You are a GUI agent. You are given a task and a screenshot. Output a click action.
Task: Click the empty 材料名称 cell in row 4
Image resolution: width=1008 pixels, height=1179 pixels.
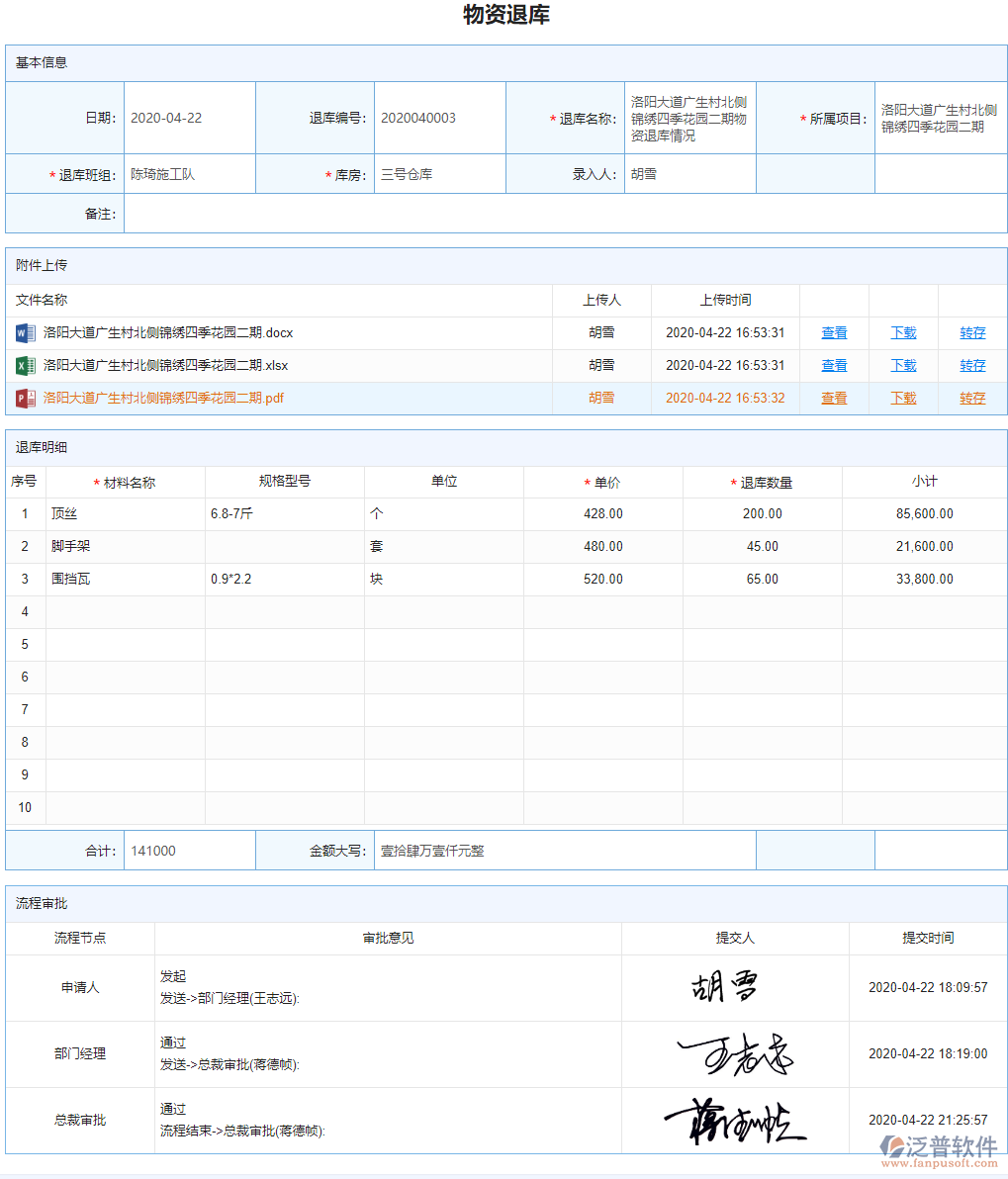(x=124, y=611)
